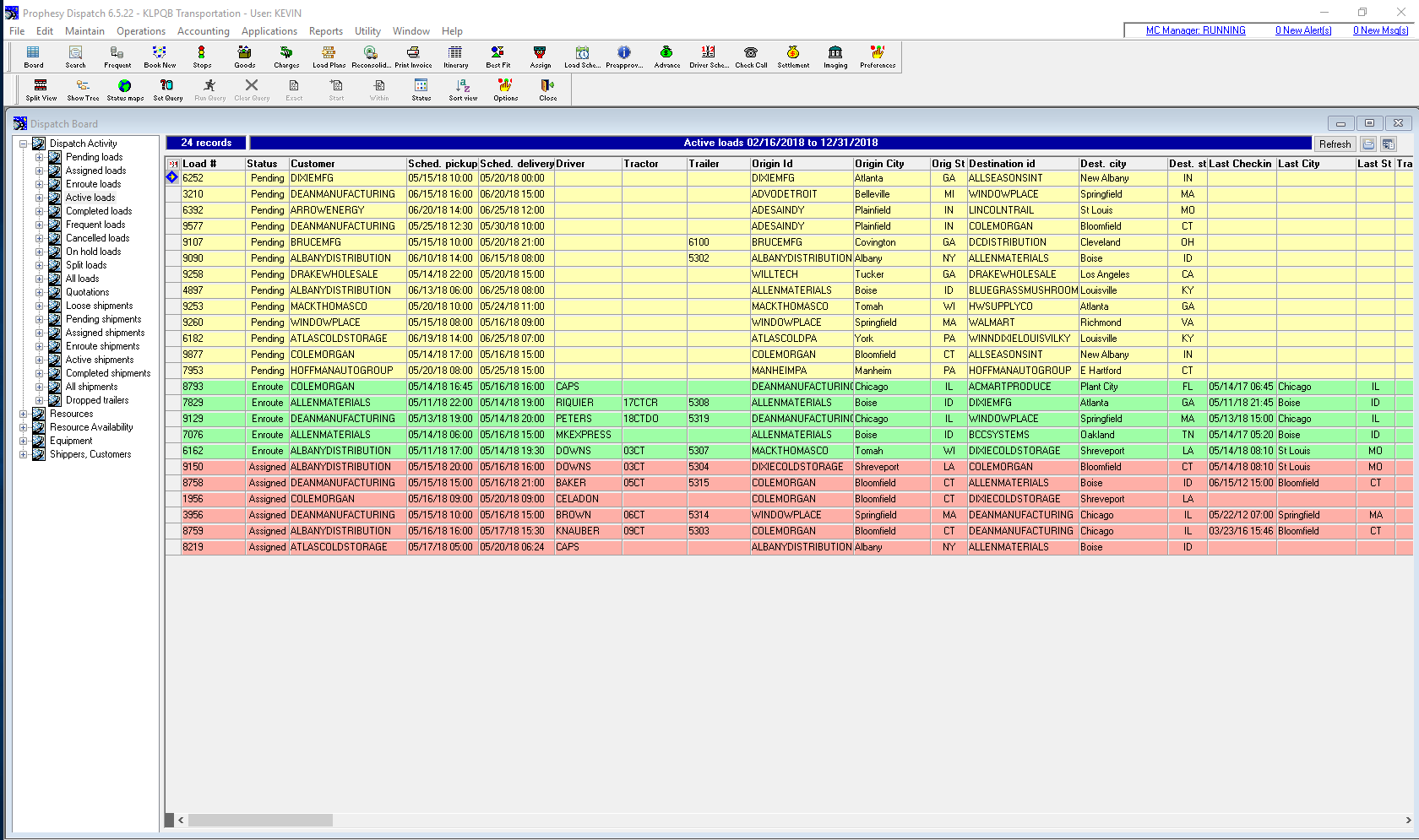Open the Board toolbar icon
1419x840 pixels.
tap(34, 57)
